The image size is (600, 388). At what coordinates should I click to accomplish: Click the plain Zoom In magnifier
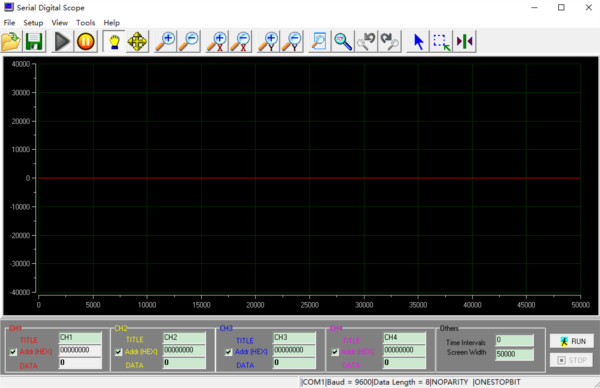coord(165,41)
